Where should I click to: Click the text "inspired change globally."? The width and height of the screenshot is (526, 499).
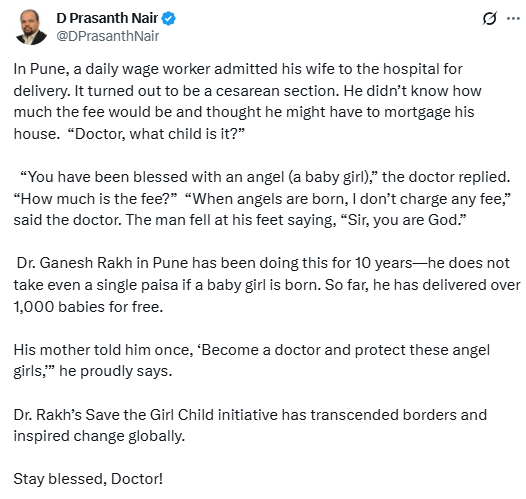pos(99,436)
